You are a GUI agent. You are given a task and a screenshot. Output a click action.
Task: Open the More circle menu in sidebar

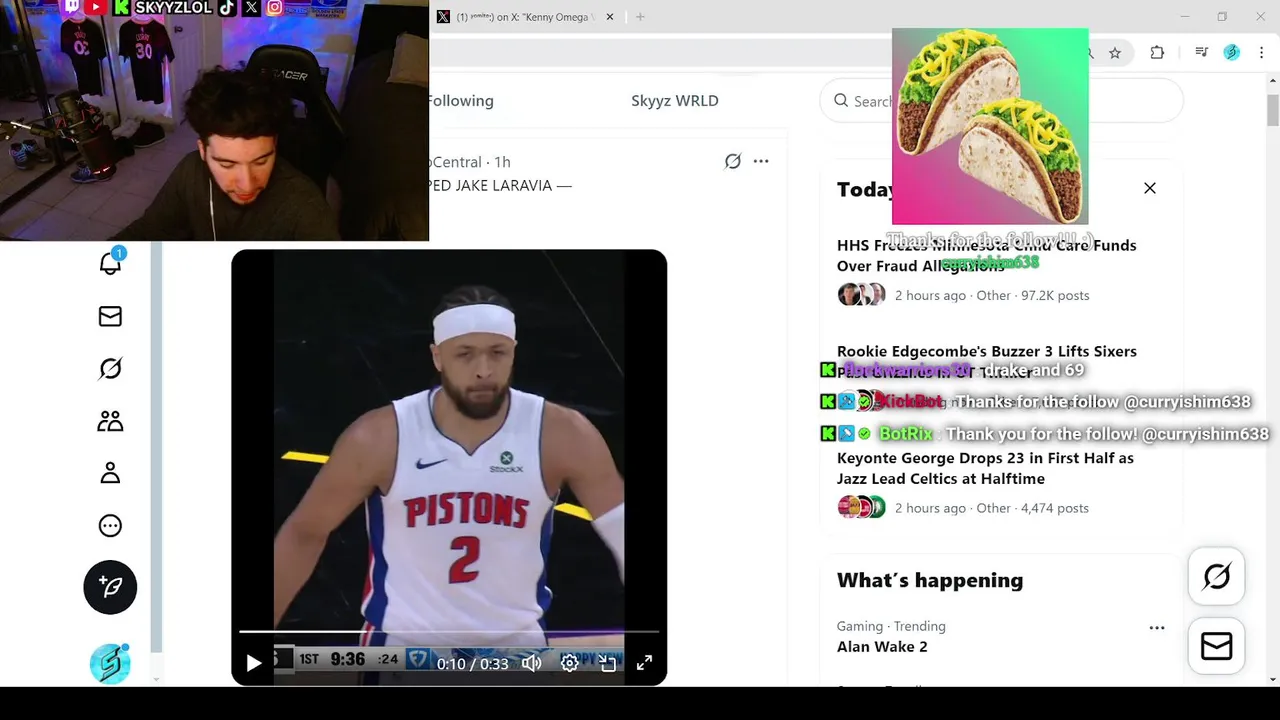coord(110,526)
